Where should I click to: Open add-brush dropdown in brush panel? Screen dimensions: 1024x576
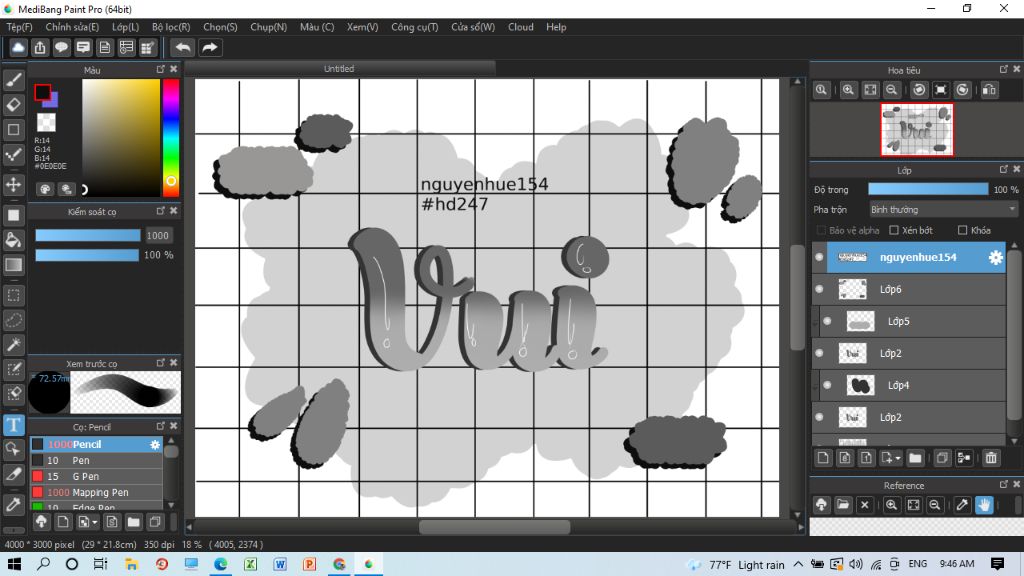[95, 522]
